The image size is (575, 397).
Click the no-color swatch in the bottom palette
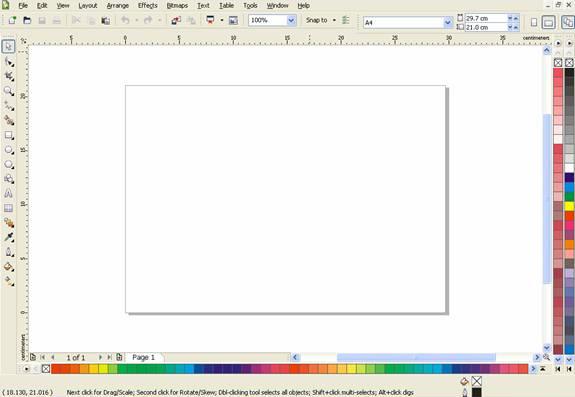point(46,369)
